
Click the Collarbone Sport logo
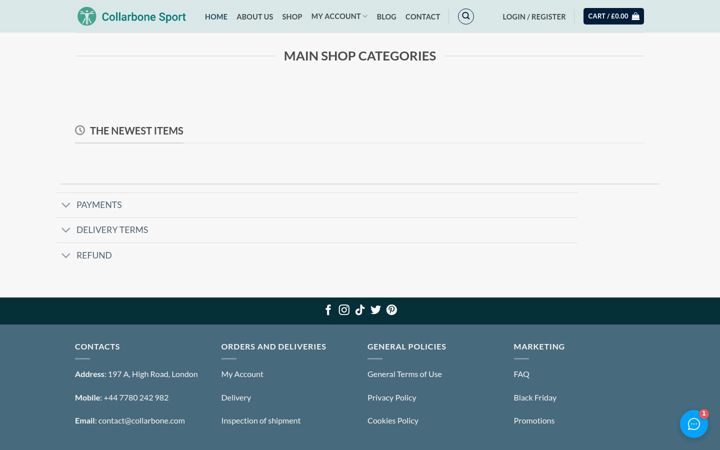tap(132, 17)
